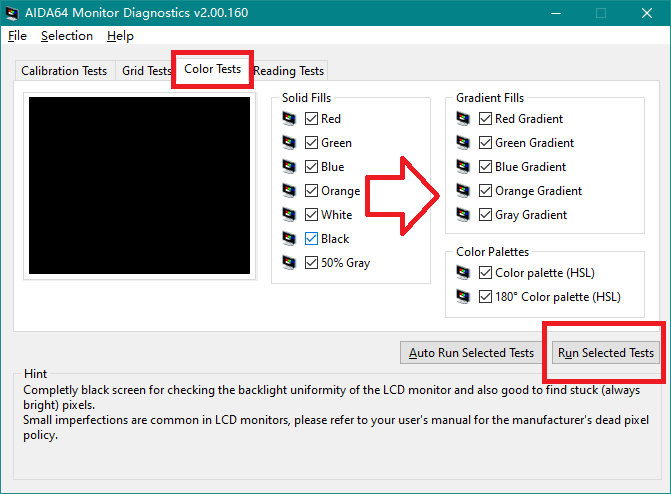
Task: Switch to the Reading Tests tab
Action: point(289,71)
